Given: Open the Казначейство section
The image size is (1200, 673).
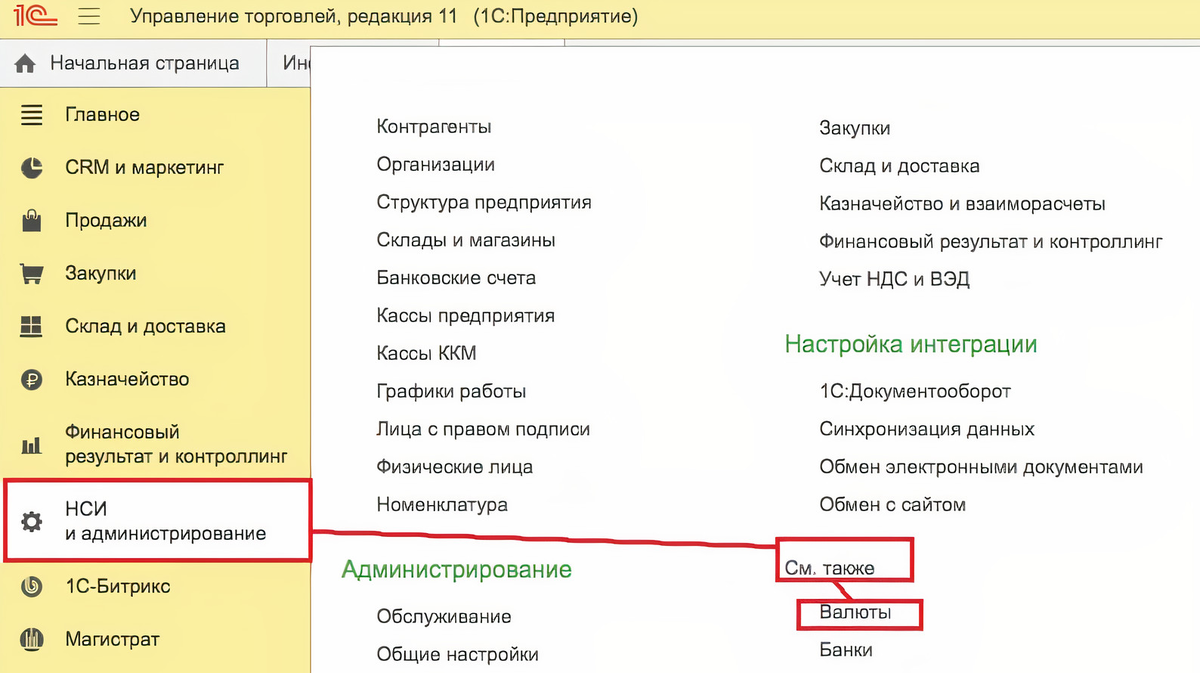Looking at the screenshot, I should [127, 380].
